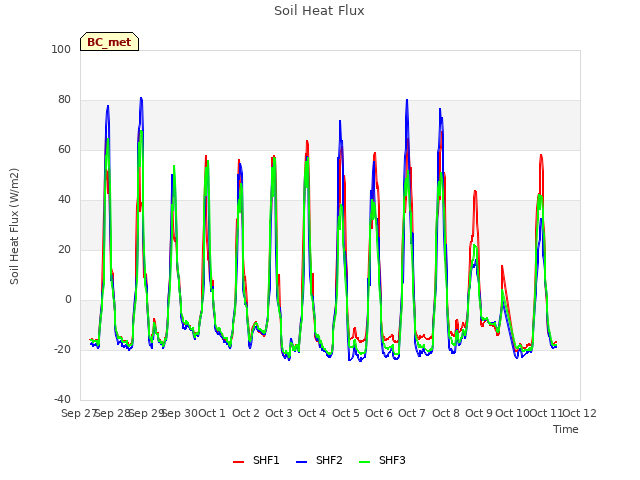This screenshot has height=480, width=640.
Task: Click the Oct 3 x-axis label
Action: coord(279,413)
